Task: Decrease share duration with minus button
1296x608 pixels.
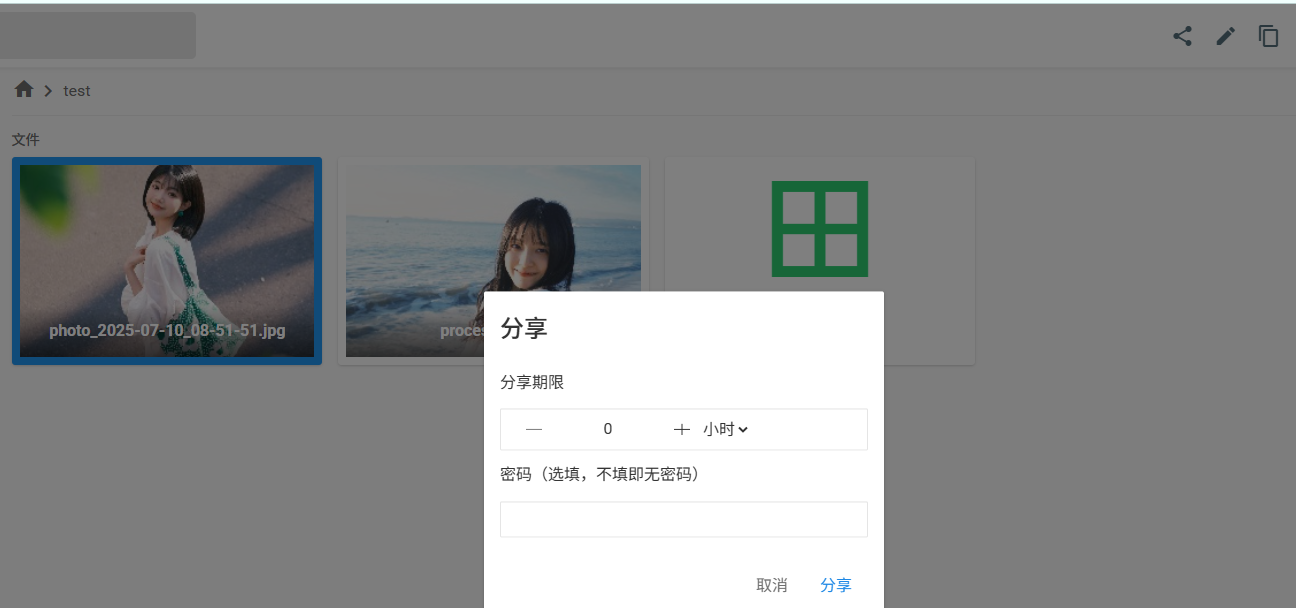Action: pos(534,429)
